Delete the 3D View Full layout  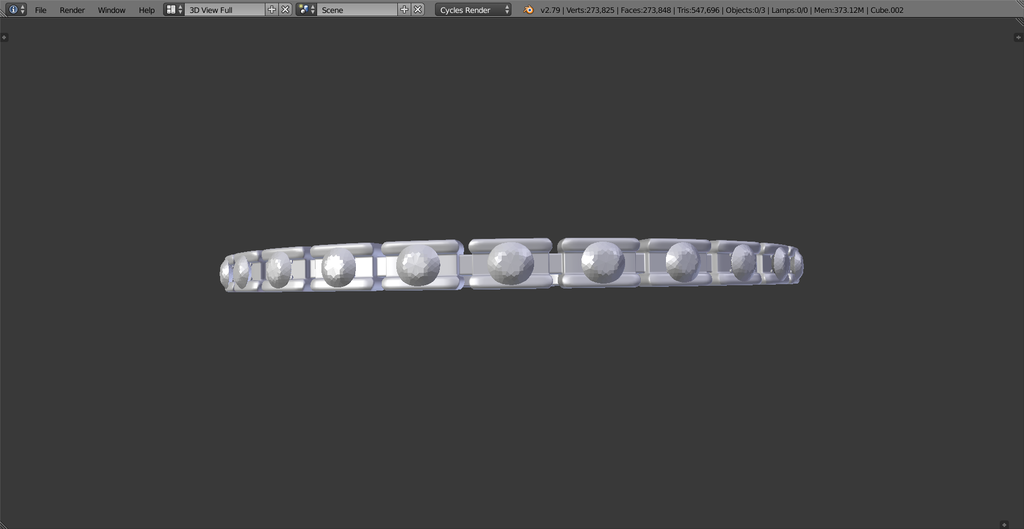285,10
